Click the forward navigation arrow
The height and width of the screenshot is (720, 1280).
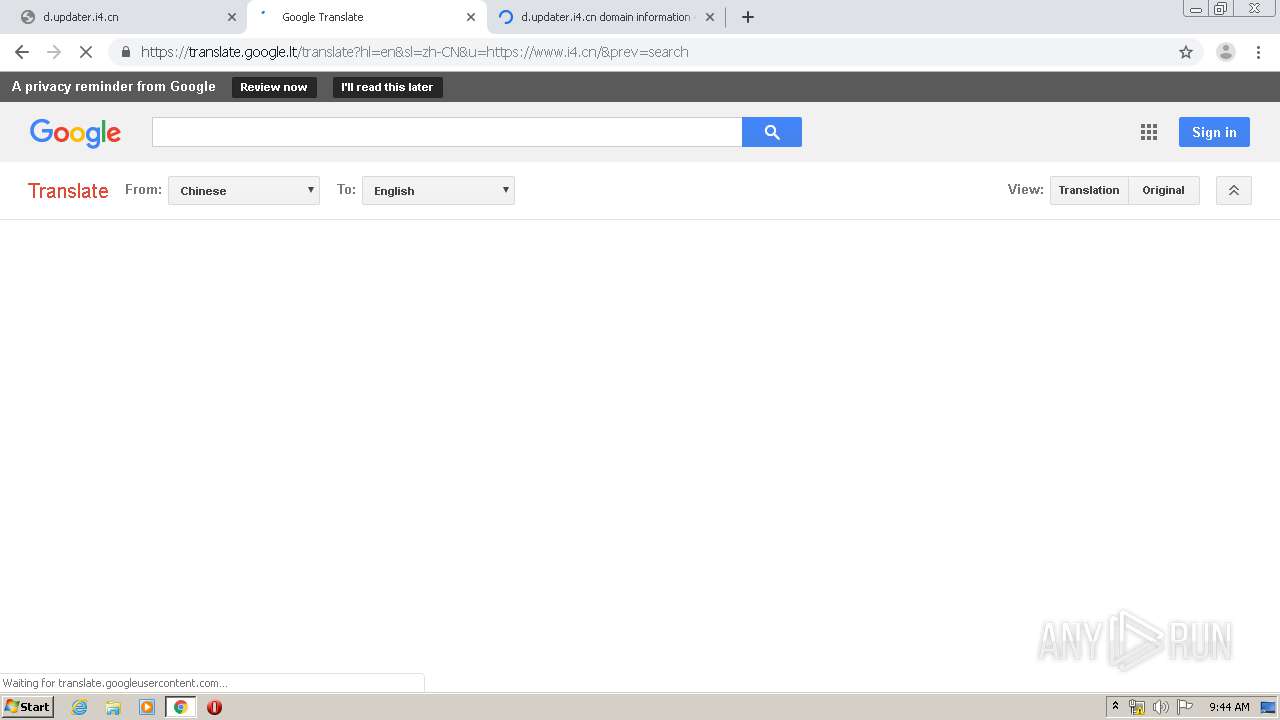point(54,52)
